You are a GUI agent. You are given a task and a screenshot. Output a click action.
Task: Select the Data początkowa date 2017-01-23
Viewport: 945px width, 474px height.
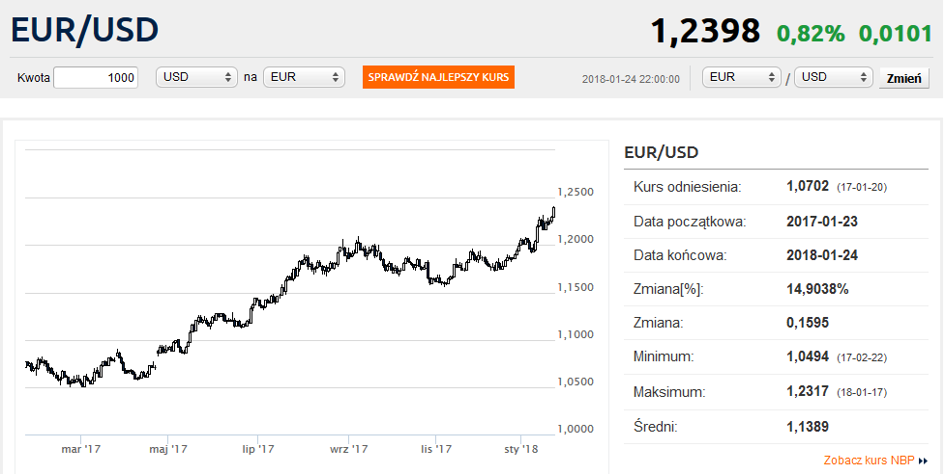(x=822, y=221)
